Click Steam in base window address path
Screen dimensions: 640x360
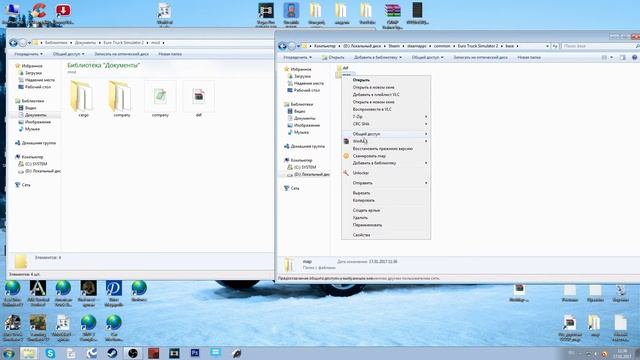(x=394, y=46)
